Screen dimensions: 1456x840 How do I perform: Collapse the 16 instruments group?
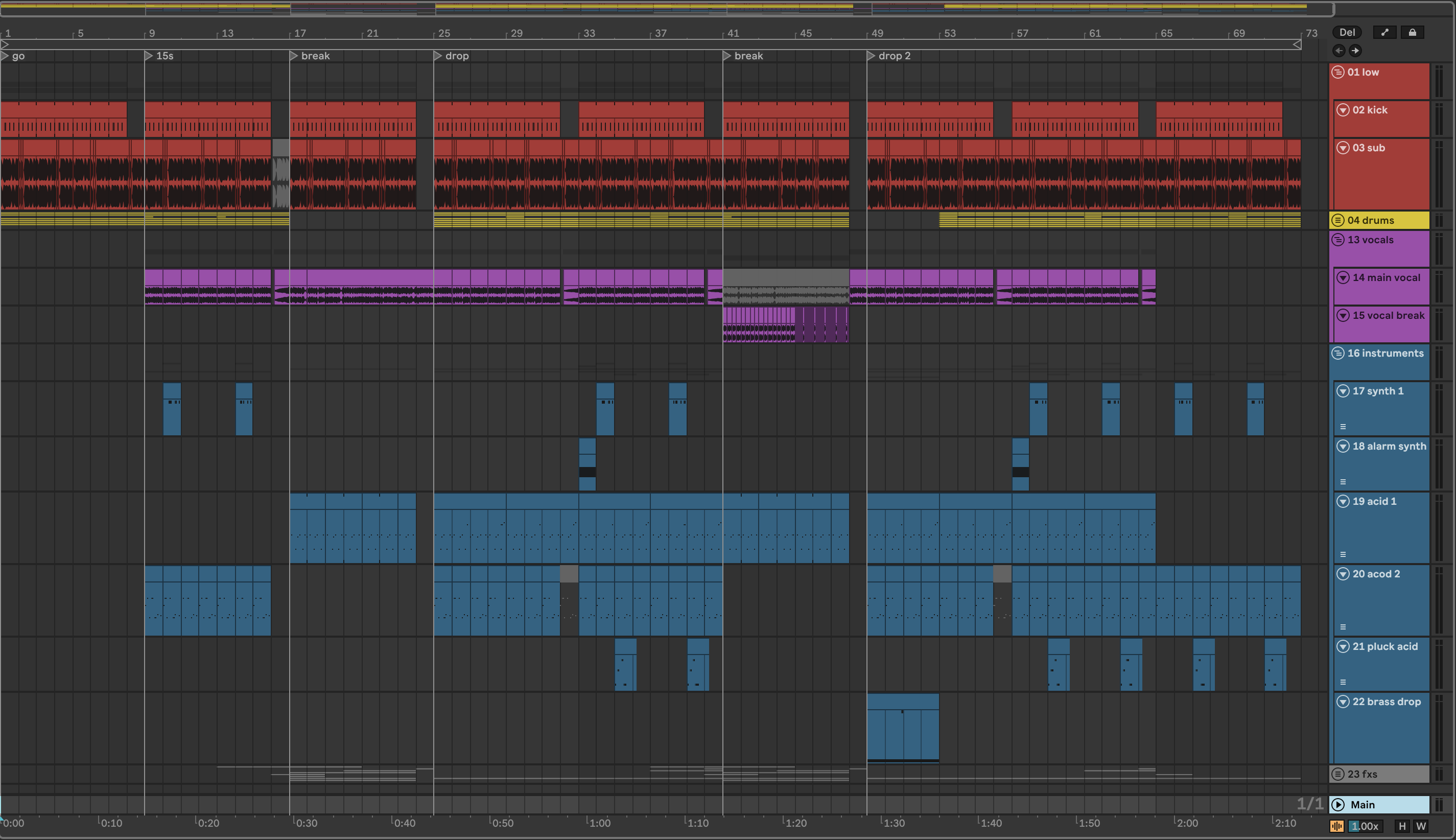tap(1338, 353)
